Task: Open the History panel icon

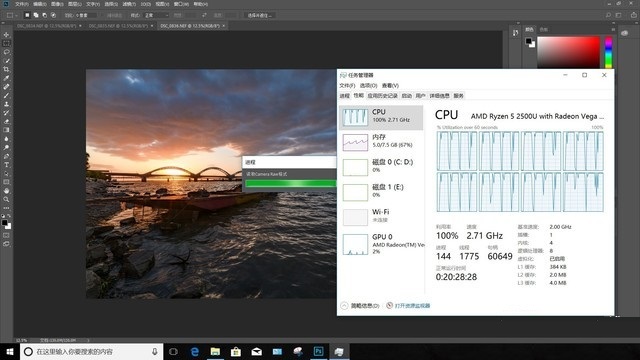Action: [x=516, y=33]
